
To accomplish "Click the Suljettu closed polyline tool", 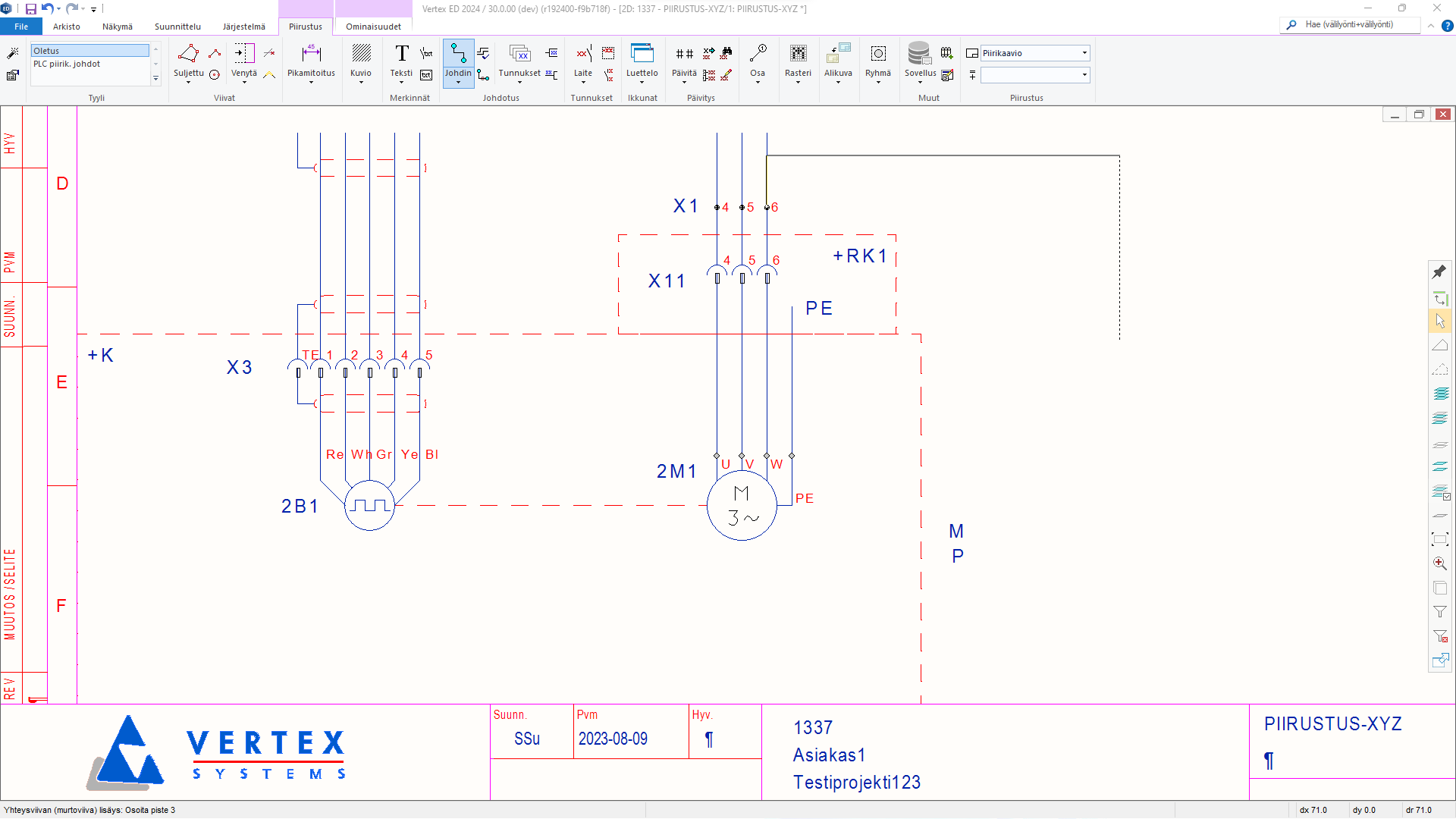I will click(188, 61).
